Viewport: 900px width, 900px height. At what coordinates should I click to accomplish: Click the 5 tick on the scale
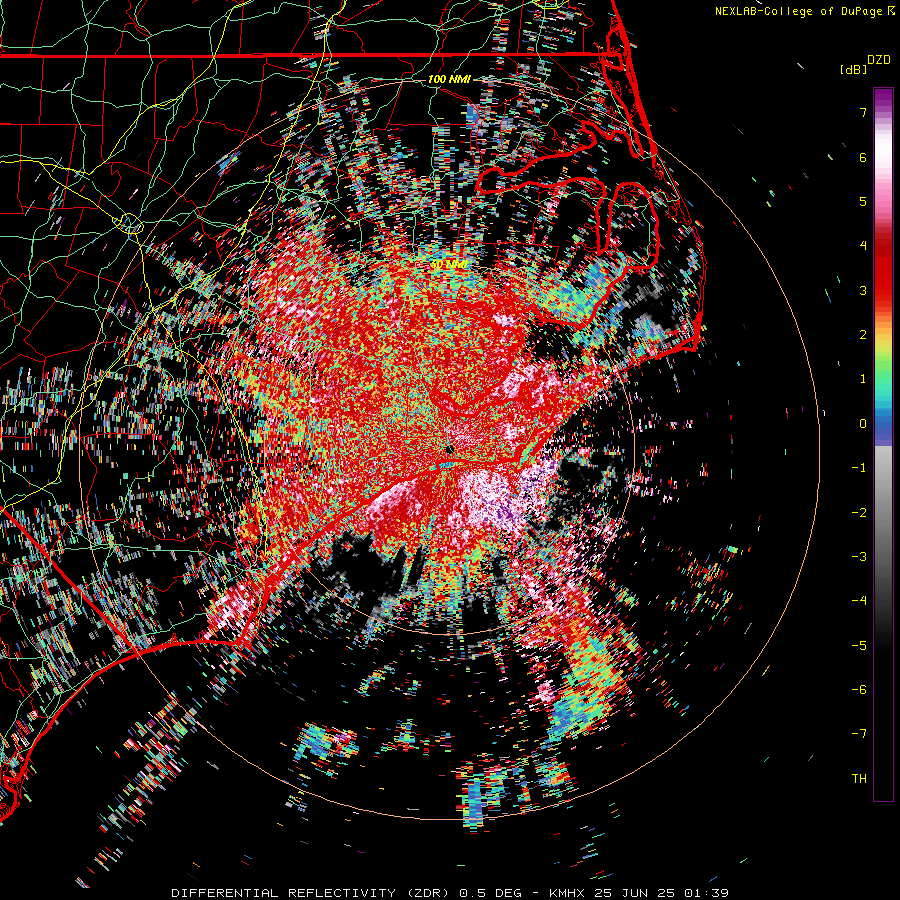coord(863,201)
